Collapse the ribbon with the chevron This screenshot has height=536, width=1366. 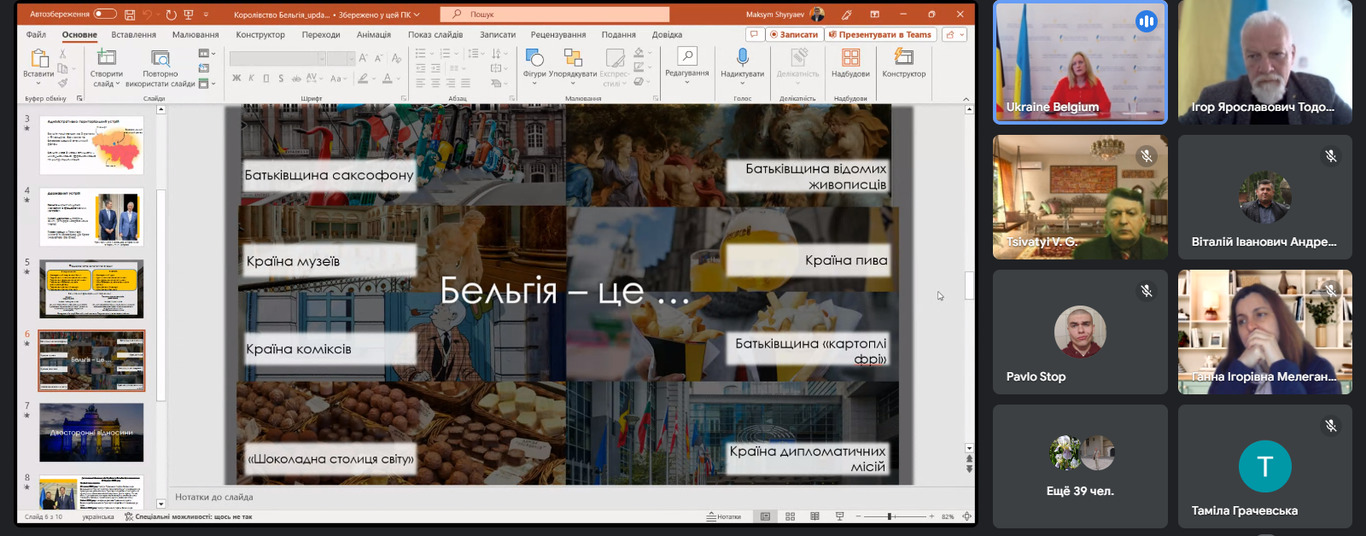tap(966, 97)
